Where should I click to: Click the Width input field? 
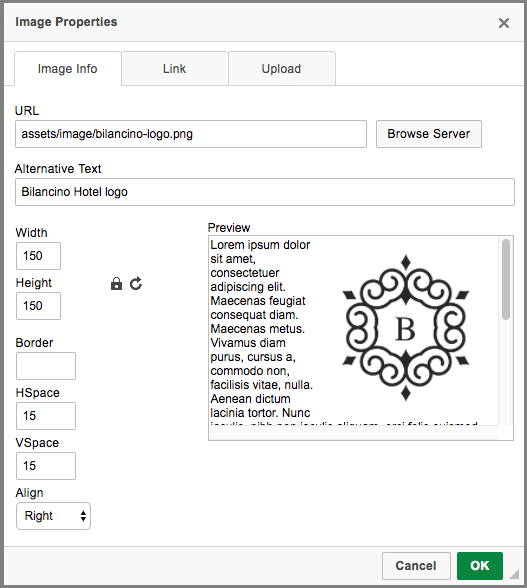click(x=38, y=256)
